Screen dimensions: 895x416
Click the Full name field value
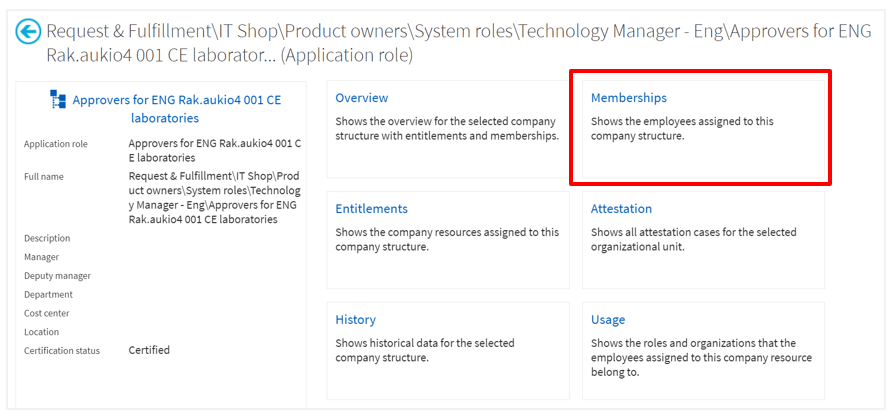click(214, 198)
